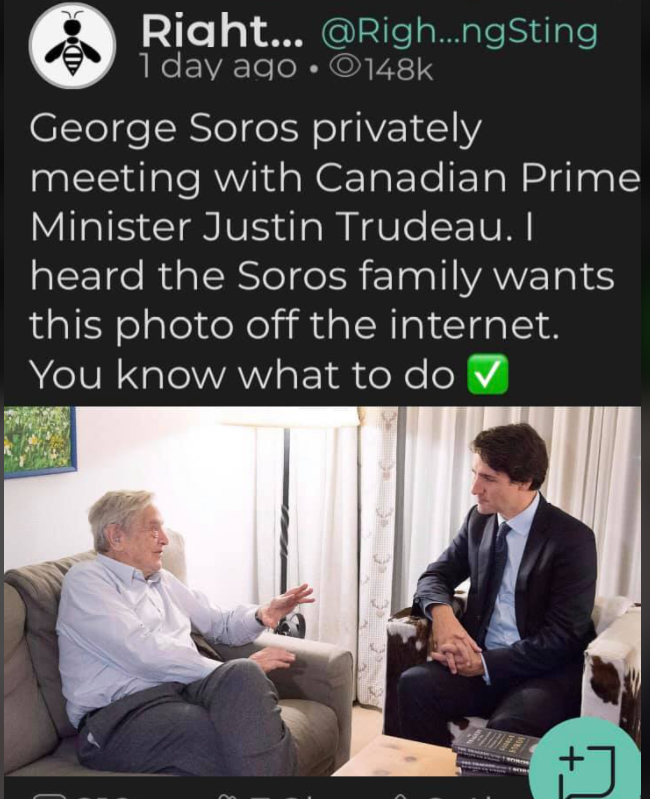Open the bee profile avatar

click(x=72, y=45)
